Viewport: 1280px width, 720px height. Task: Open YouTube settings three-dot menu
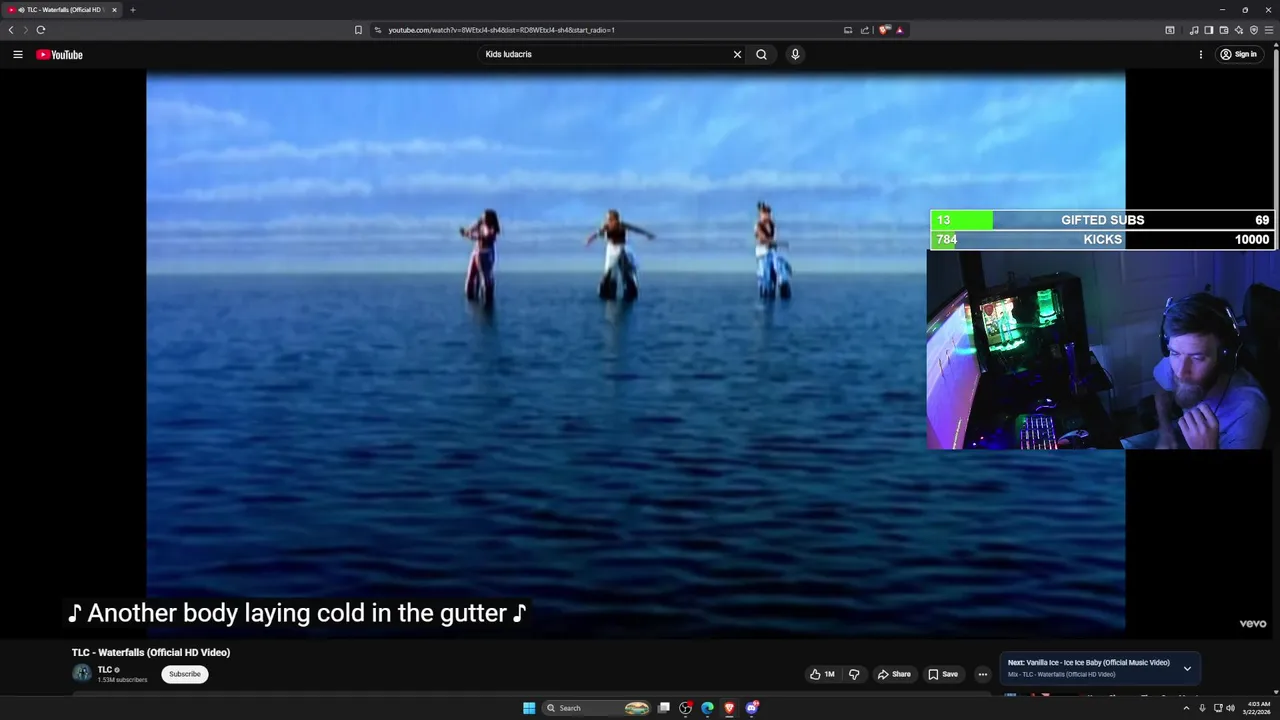coord(1201,54)
